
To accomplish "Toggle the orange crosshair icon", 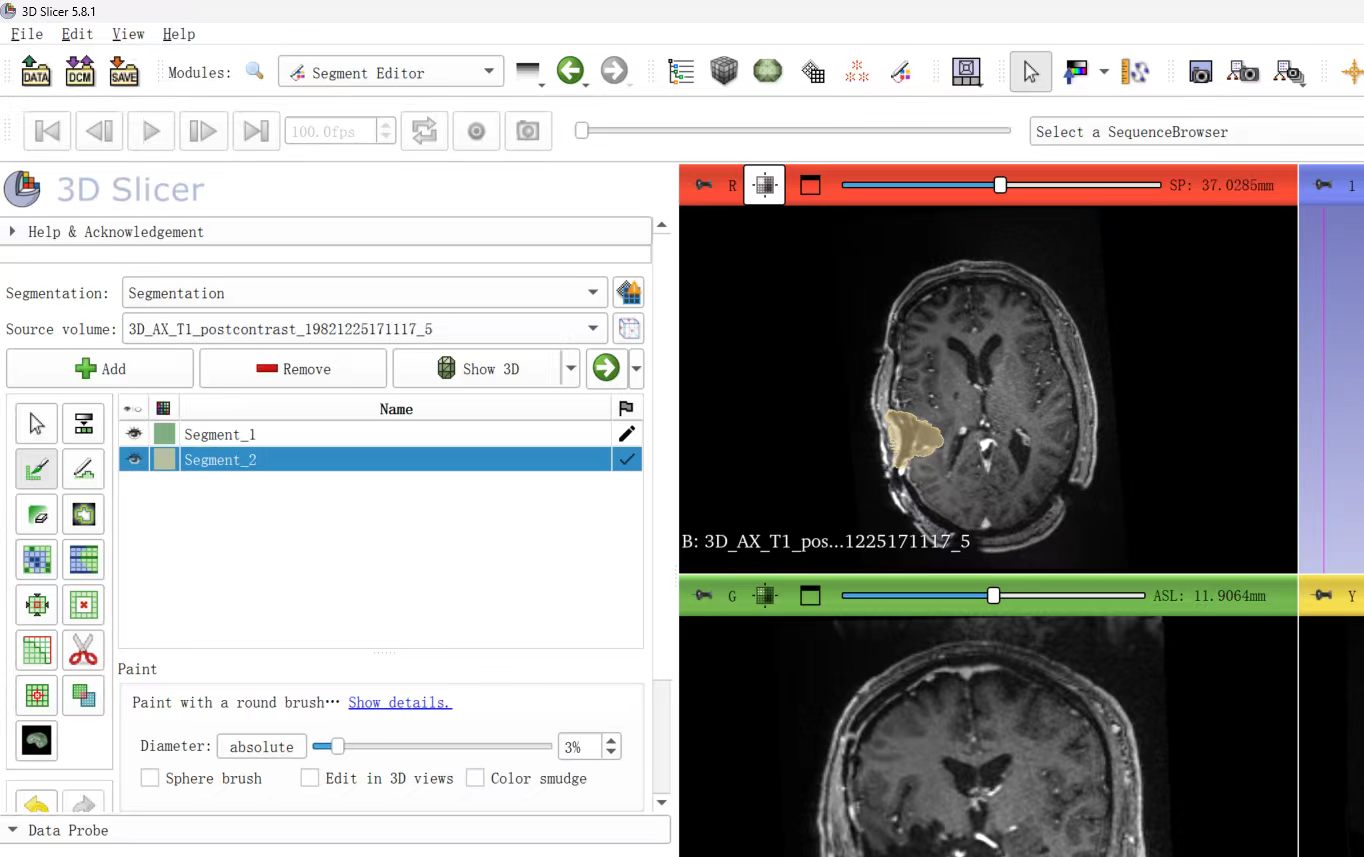I will point(1352,72).
